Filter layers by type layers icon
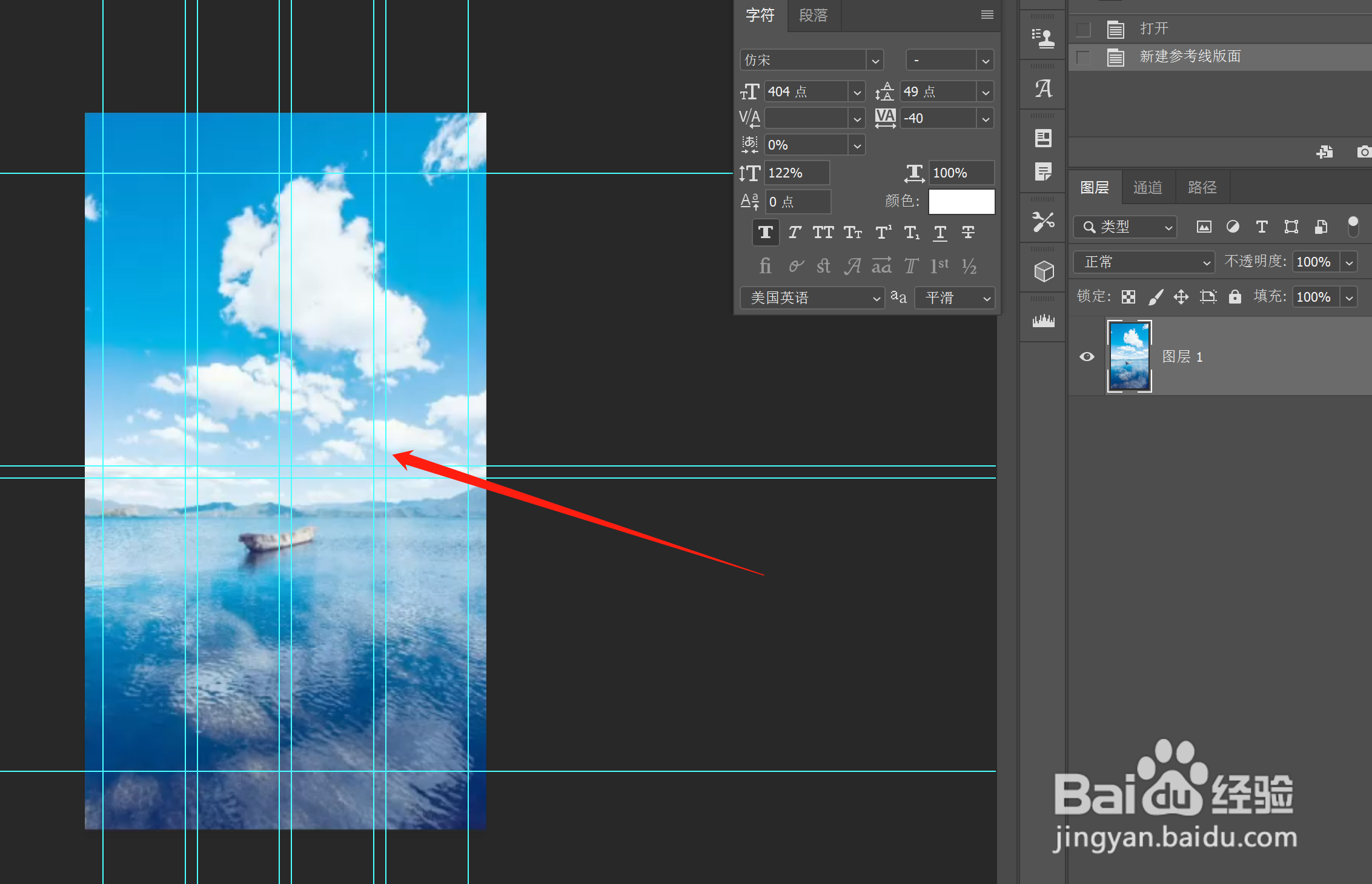 pos(1262,227)
